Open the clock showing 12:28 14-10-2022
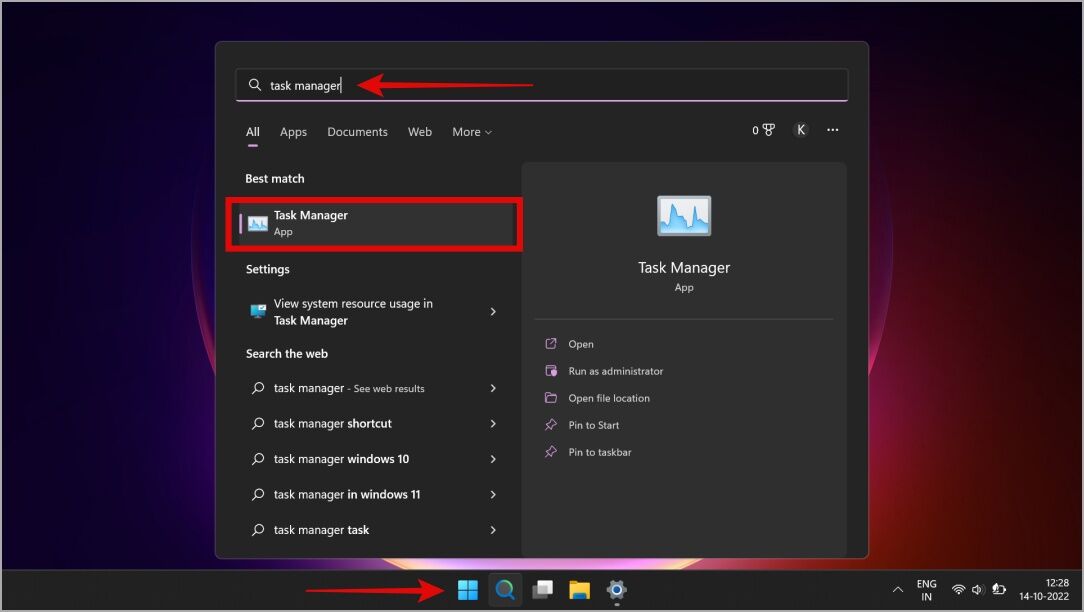 pyautogui.click(x=1044, y=590)
